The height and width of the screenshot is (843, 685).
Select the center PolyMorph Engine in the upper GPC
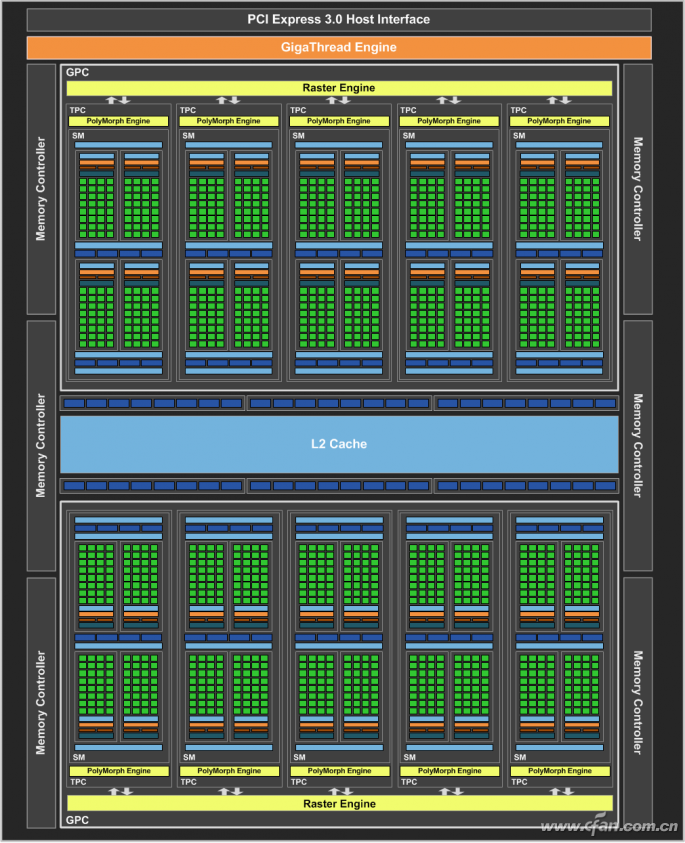point(339,121)
